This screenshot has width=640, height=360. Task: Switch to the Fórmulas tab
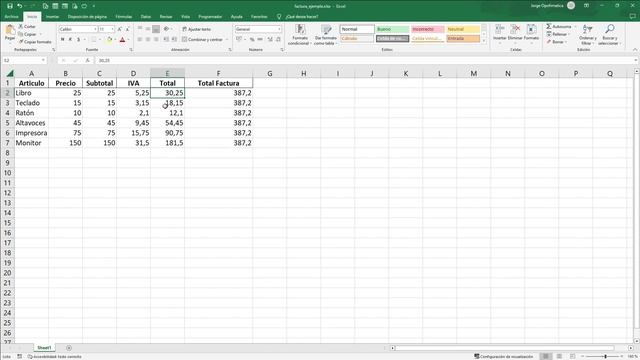click(123, 17)
